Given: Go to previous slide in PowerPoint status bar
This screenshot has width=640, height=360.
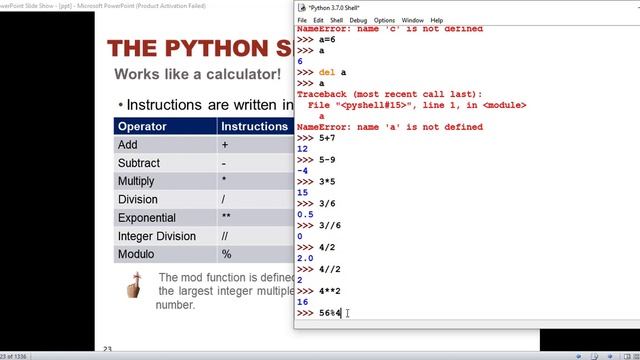Looking at the screenshot, I should point(579,356).
